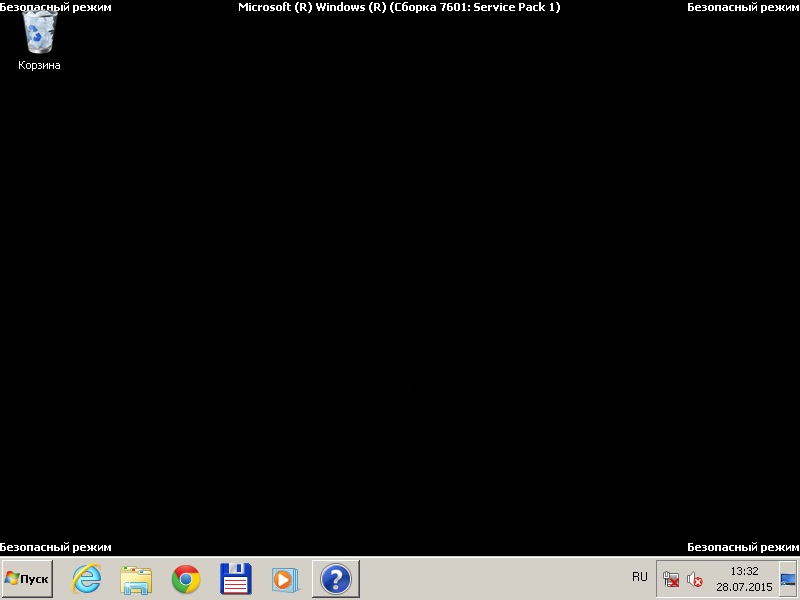
Task: Launch Internet Explorer from the taskbar
Action: pos(86,579)
